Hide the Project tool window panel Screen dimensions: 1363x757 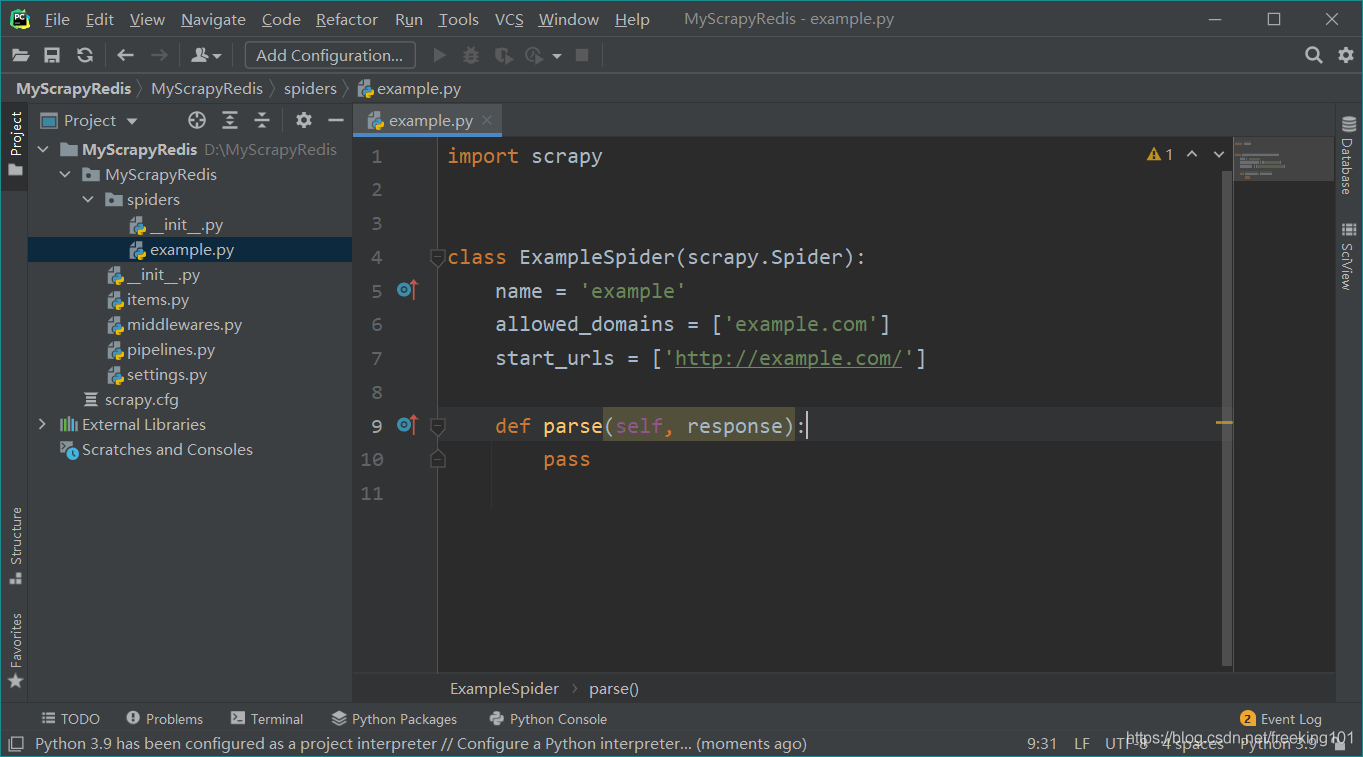pyautogui.click(x=336, y=121)
